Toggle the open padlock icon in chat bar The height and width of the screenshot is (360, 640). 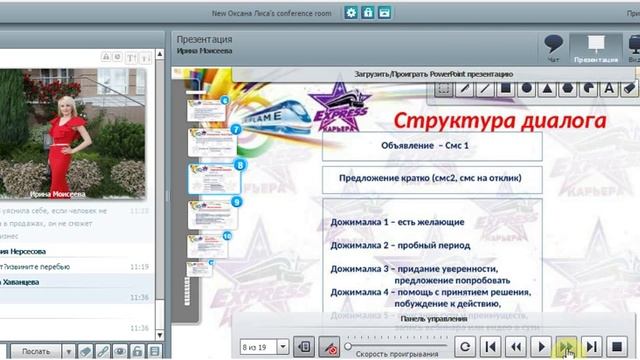click(137, 351)
